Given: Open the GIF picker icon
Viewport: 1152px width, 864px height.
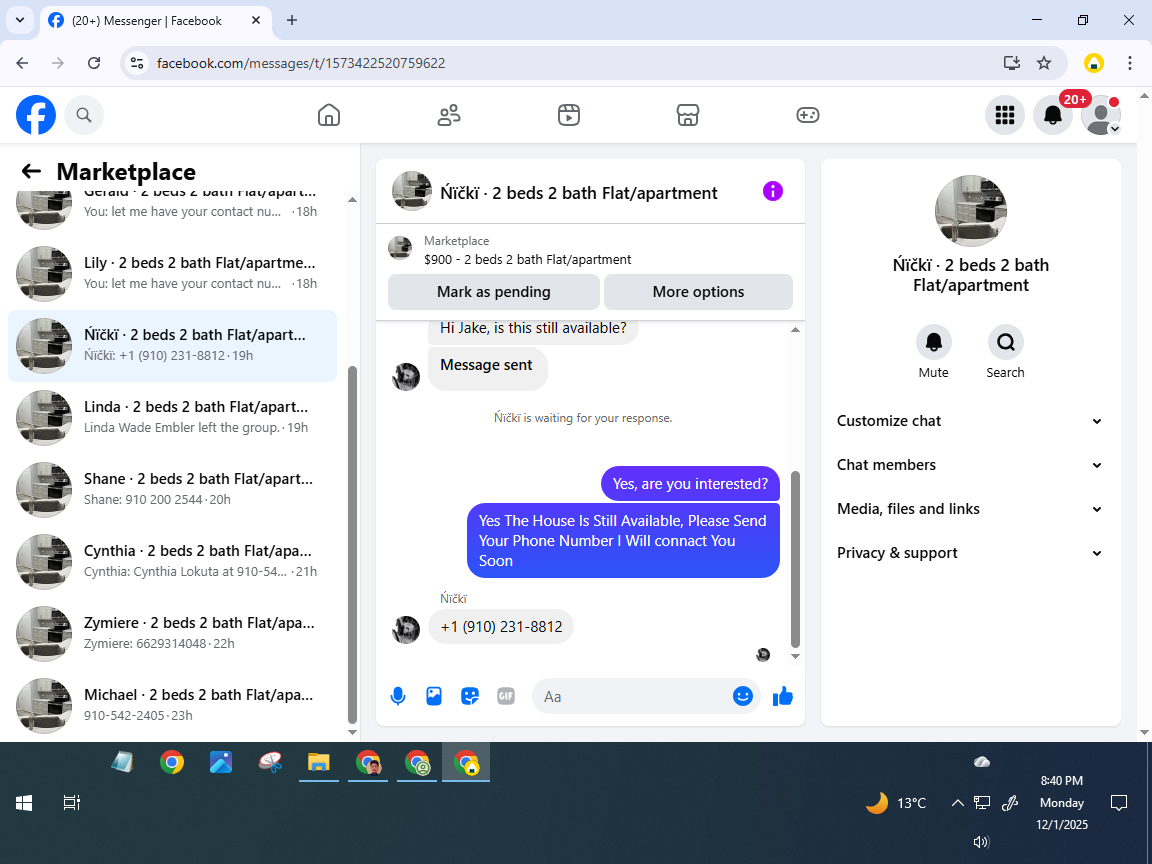Looking at the screenshot, I should 506,696.
